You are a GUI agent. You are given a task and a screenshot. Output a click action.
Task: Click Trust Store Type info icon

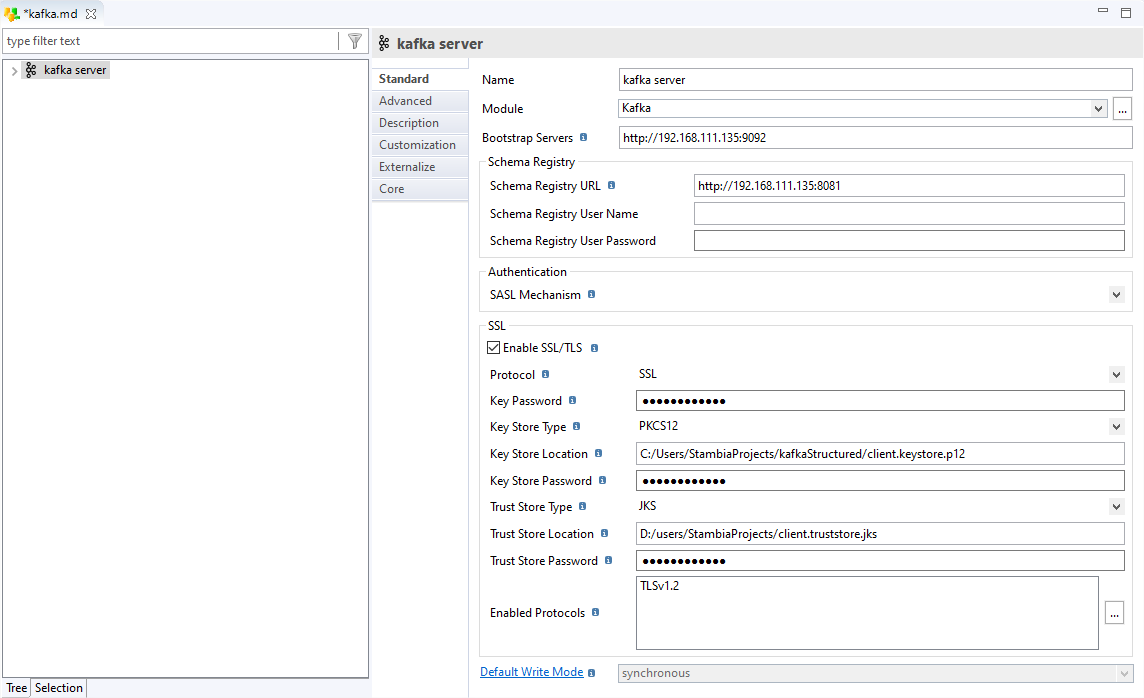pos(582,506)
